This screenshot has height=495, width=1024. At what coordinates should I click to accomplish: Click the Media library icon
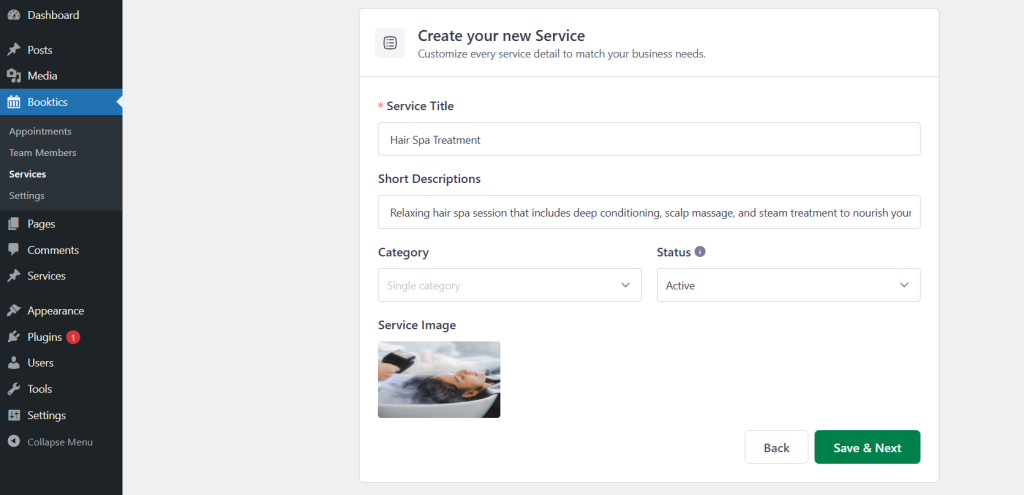pos(14,76)
